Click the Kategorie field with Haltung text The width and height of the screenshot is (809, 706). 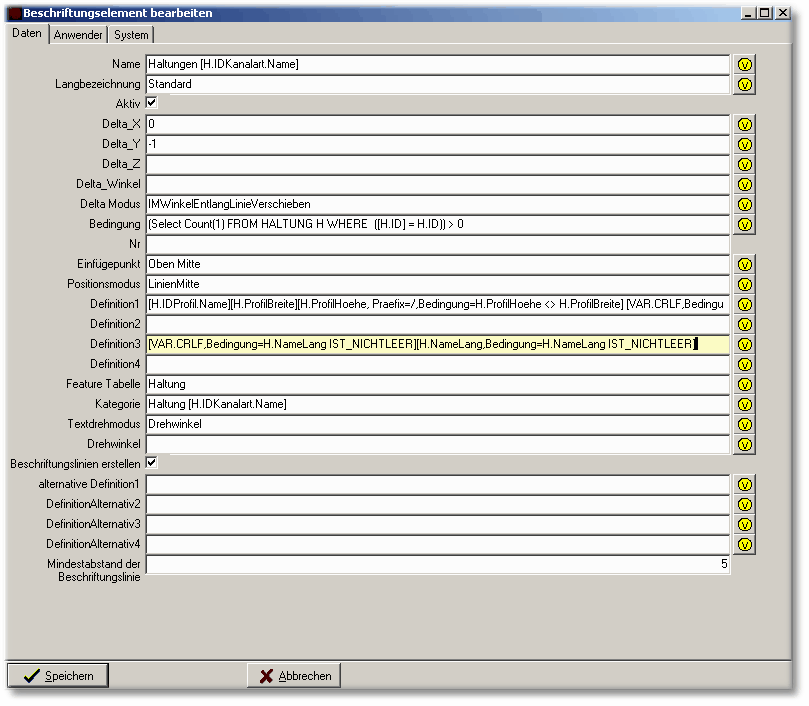coord(437,404)
